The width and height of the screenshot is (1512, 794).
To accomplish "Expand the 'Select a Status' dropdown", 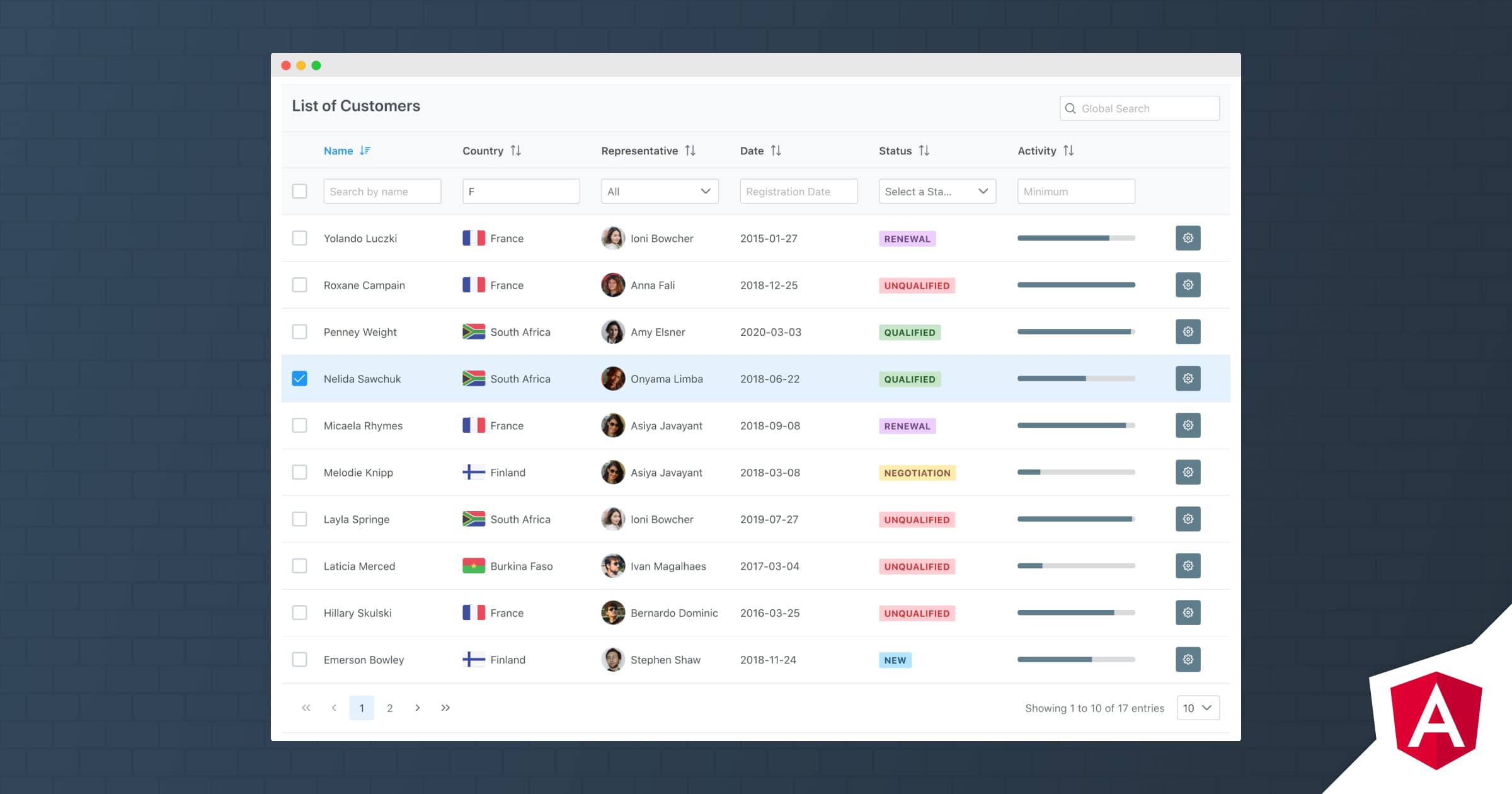I will (x=936, y=191).
